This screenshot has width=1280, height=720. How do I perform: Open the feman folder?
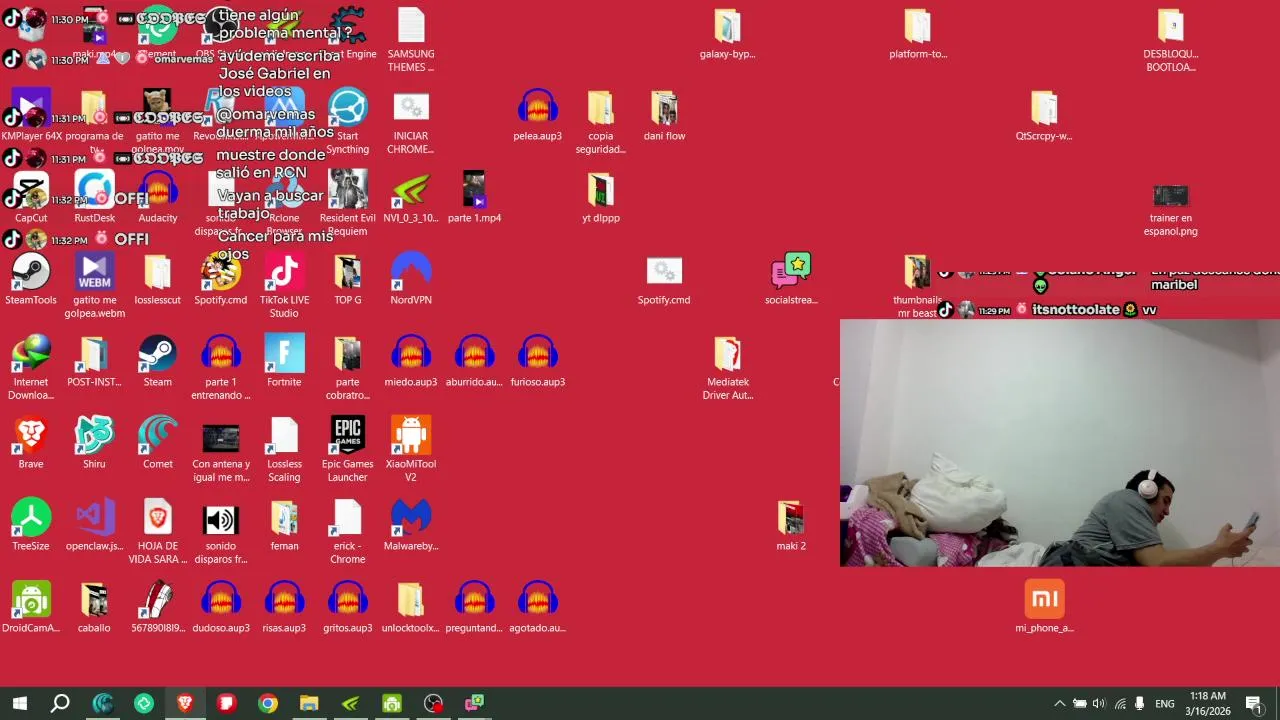click(284, 526)
